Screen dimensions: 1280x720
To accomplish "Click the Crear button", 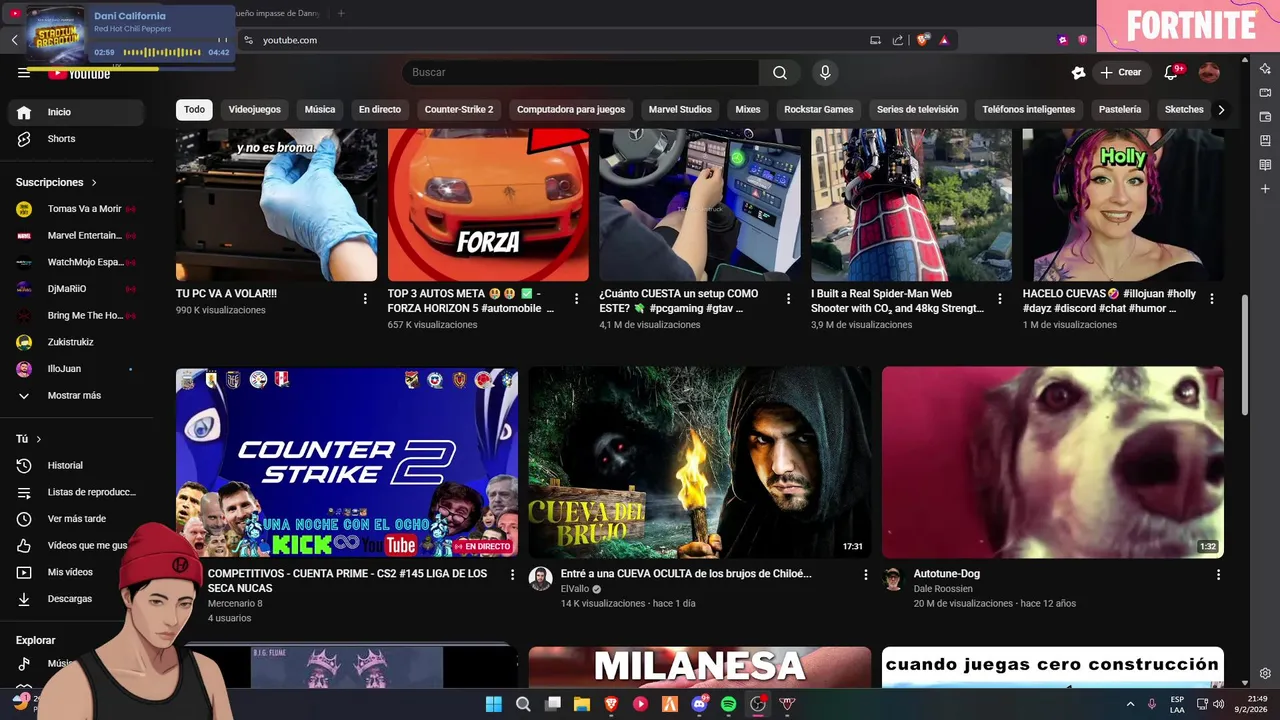I will (x=1120, y=72).
